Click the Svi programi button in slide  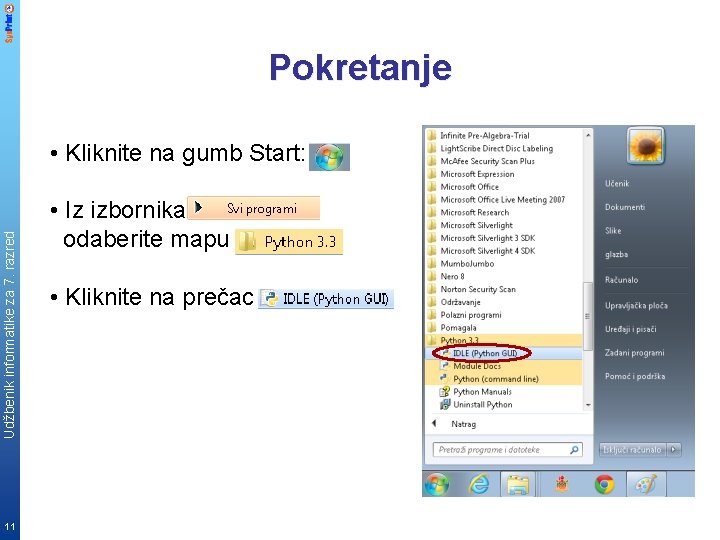pos(253,208)
